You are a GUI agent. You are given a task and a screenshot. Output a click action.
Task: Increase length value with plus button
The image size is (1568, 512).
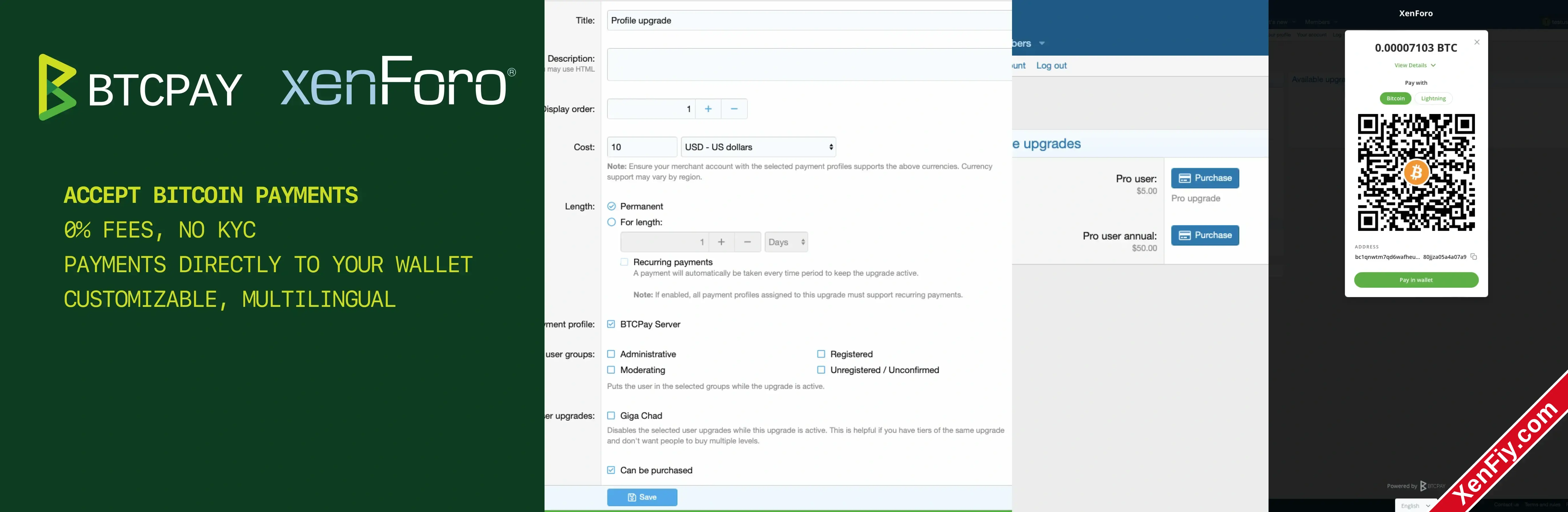pyautogui.click(x=721, y=242)
